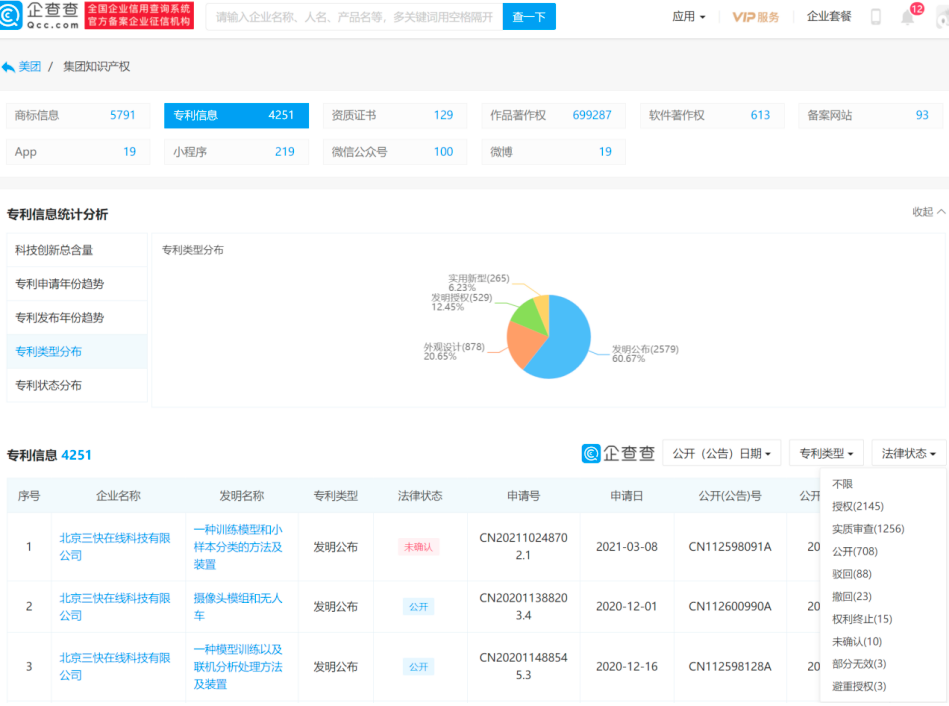Viewport: 949px width, 706px height.
Task: Open notifications bell with 12 badge
Action: [x=907, y=16]
